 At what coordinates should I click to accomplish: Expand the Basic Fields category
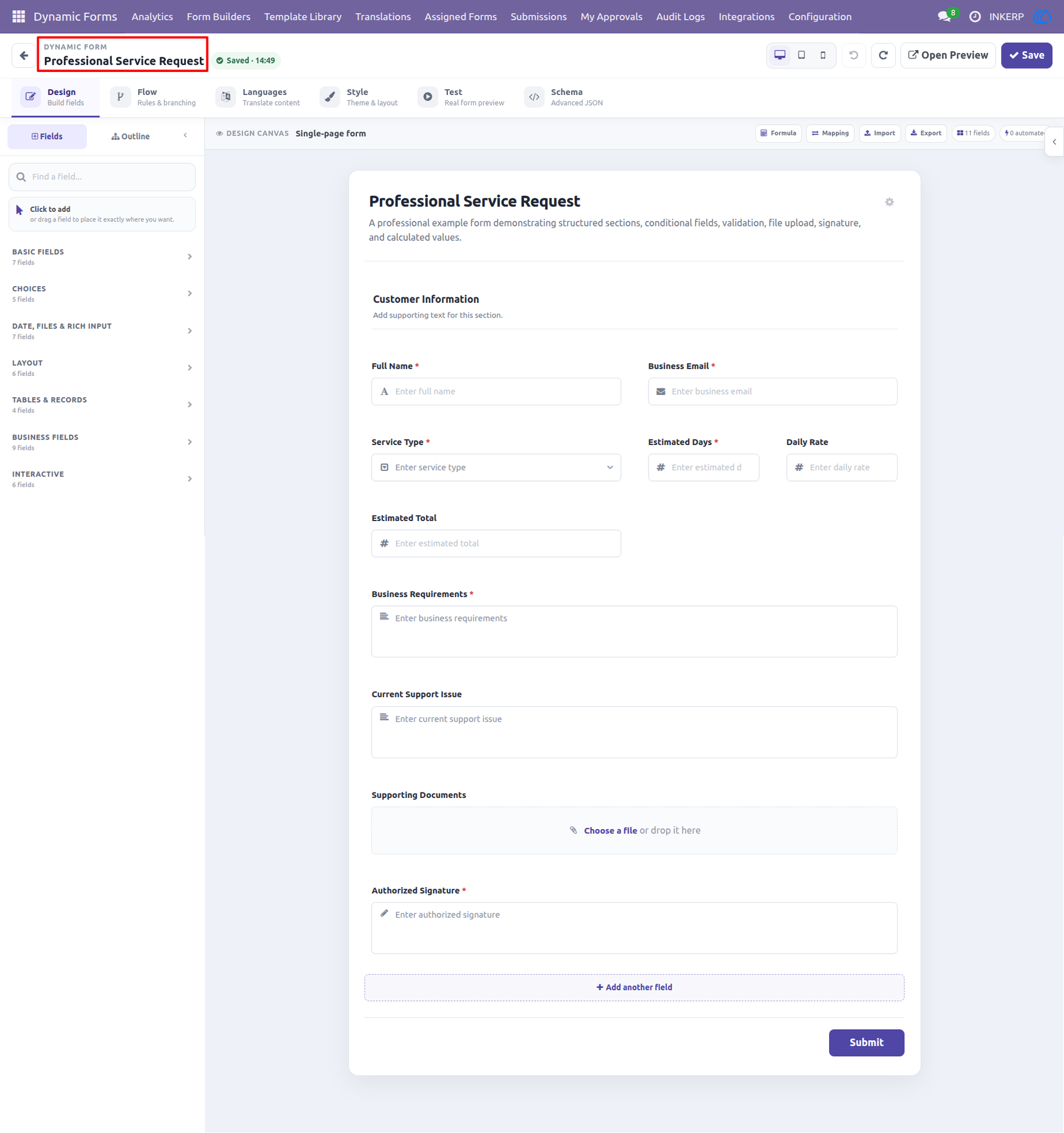click(x=102, y=257)
